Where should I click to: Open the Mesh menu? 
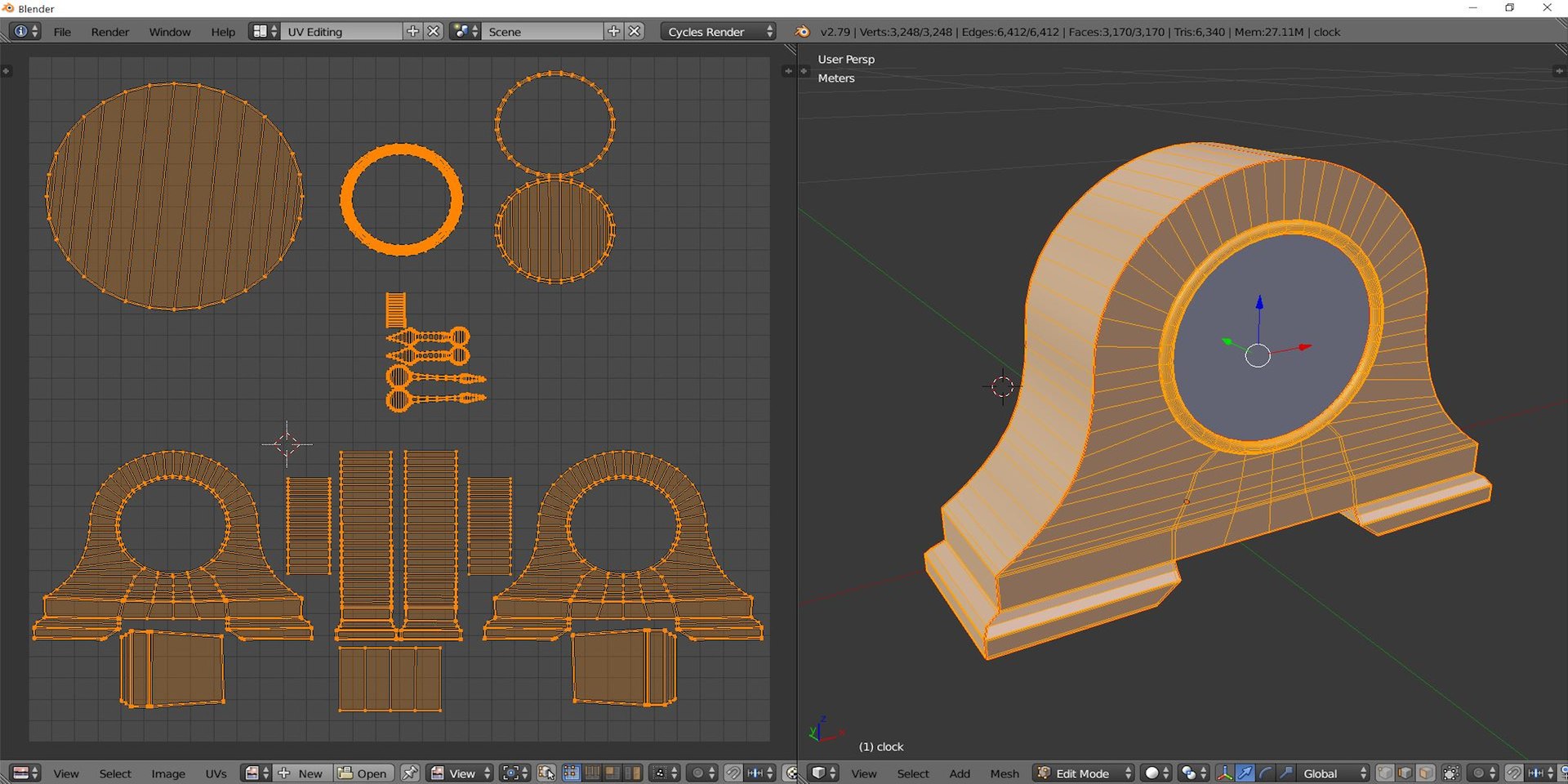1004,773
